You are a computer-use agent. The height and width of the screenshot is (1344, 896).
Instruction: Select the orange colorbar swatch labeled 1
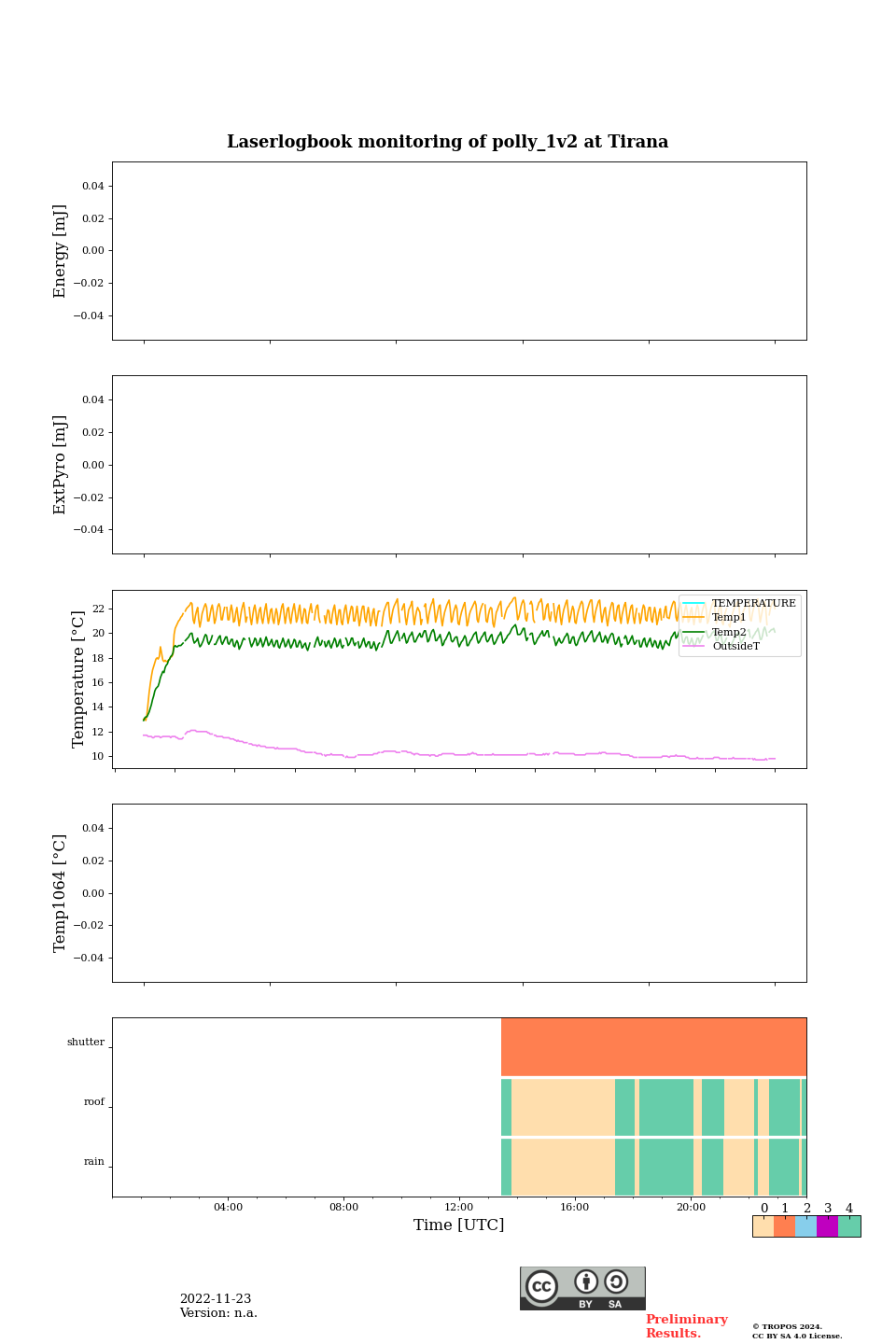tap(784, 1226)
